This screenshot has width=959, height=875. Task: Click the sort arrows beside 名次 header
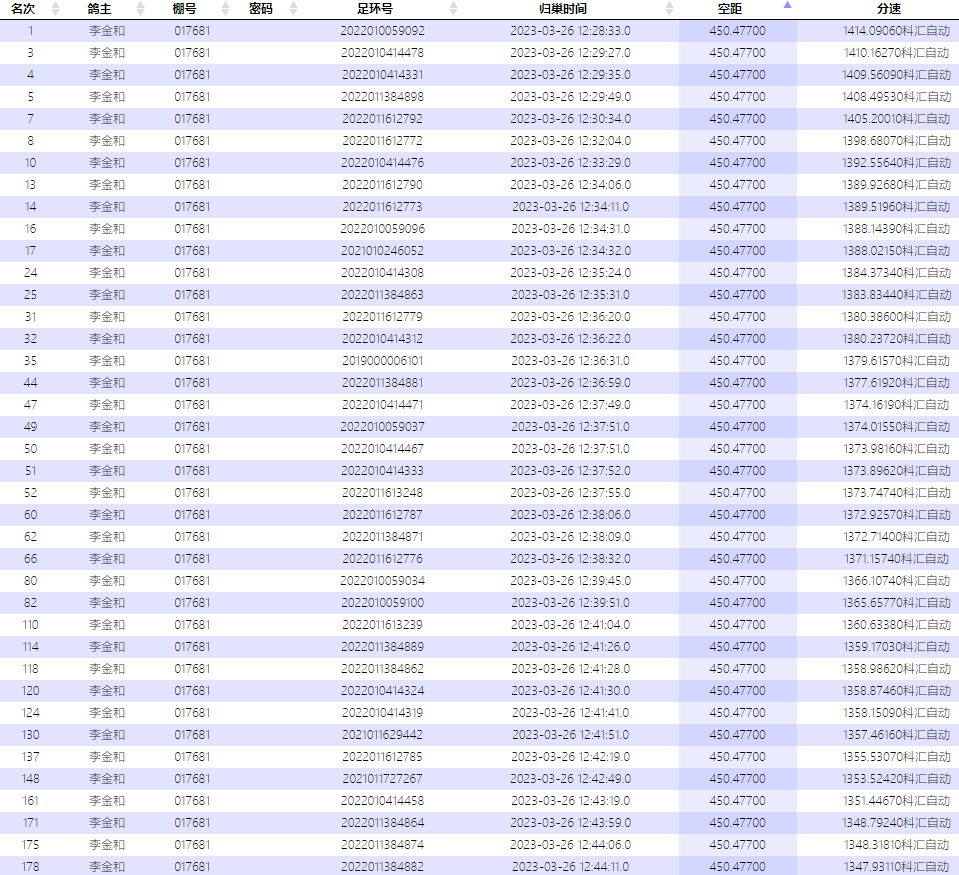[55, 9]
